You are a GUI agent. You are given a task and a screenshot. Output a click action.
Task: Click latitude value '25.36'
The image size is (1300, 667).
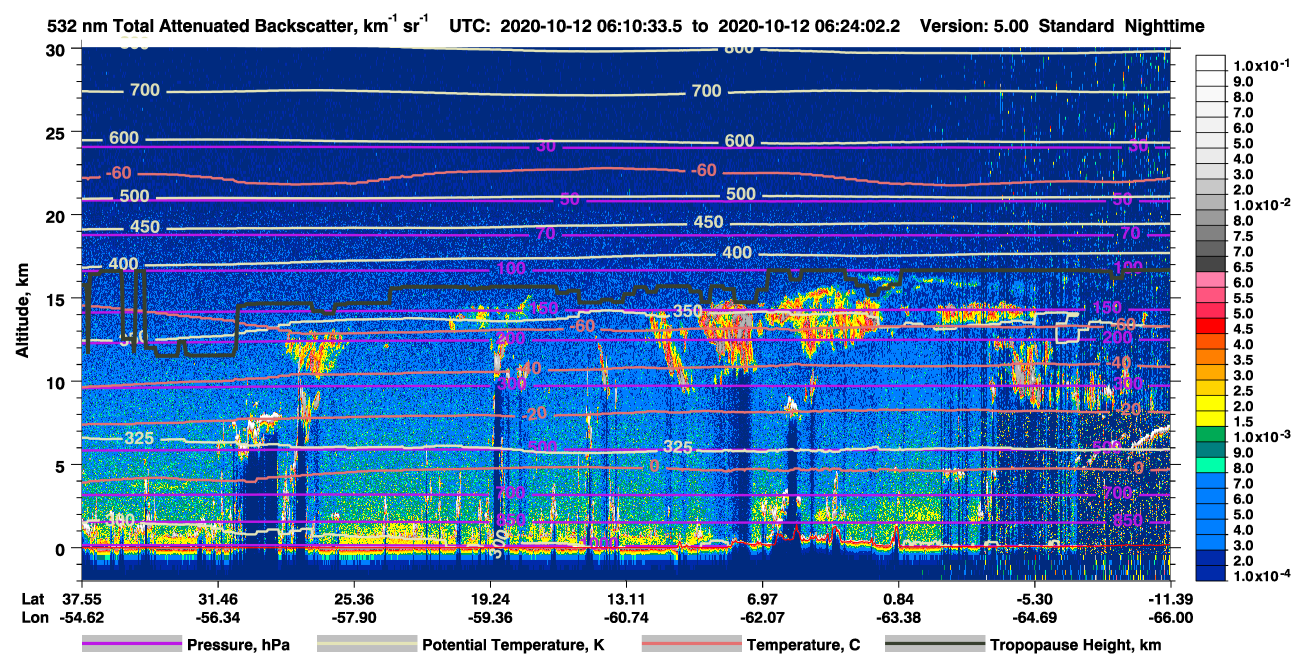pyautogui.click(x=353, y=598)
